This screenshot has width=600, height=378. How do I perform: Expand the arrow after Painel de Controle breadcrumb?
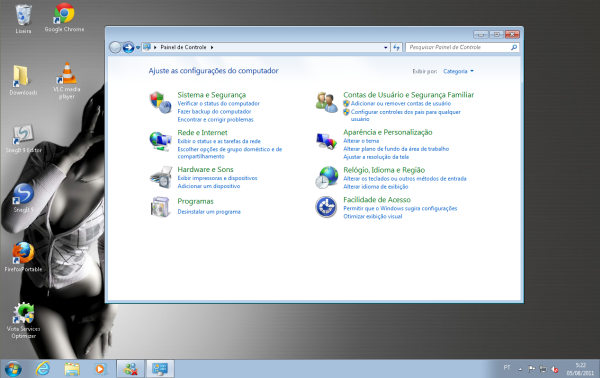[x=212, y=47]
